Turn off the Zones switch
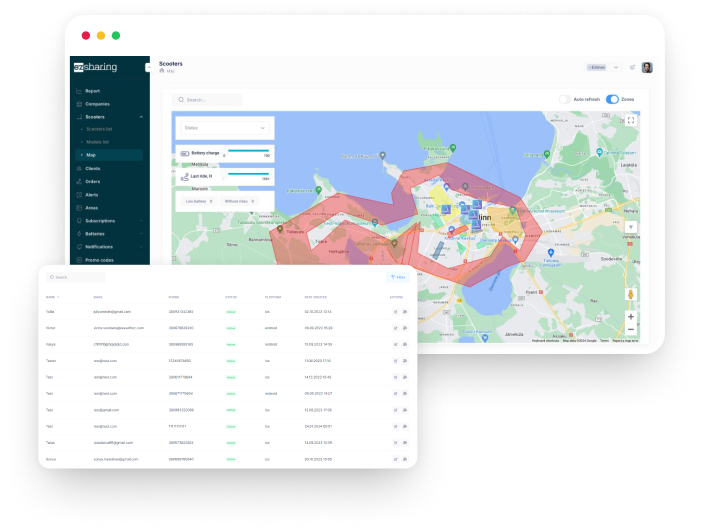This screenshot has height=532, width=703. pyautogui.click(x=612, y=99)
